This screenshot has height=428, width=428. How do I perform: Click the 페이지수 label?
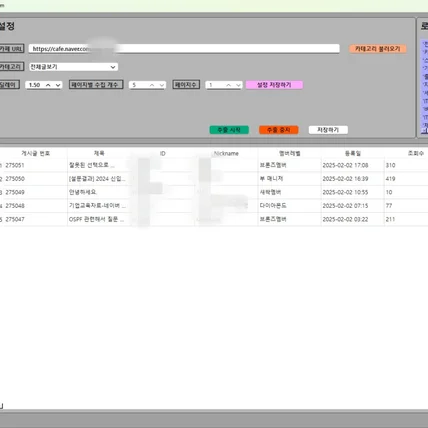point(186,85)
